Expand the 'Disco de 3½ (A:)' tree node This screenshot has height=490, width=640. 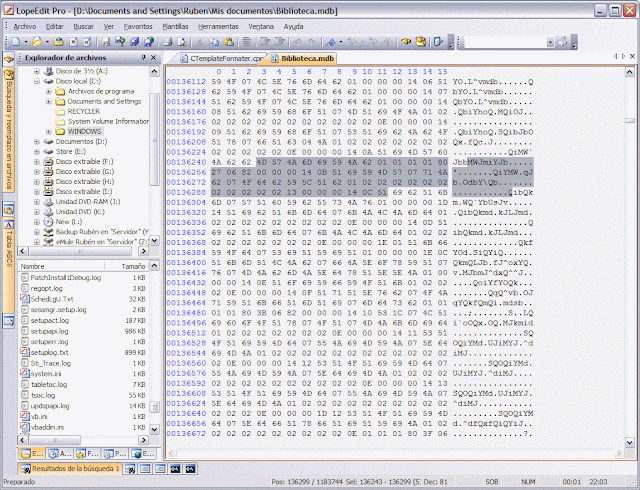37,71
